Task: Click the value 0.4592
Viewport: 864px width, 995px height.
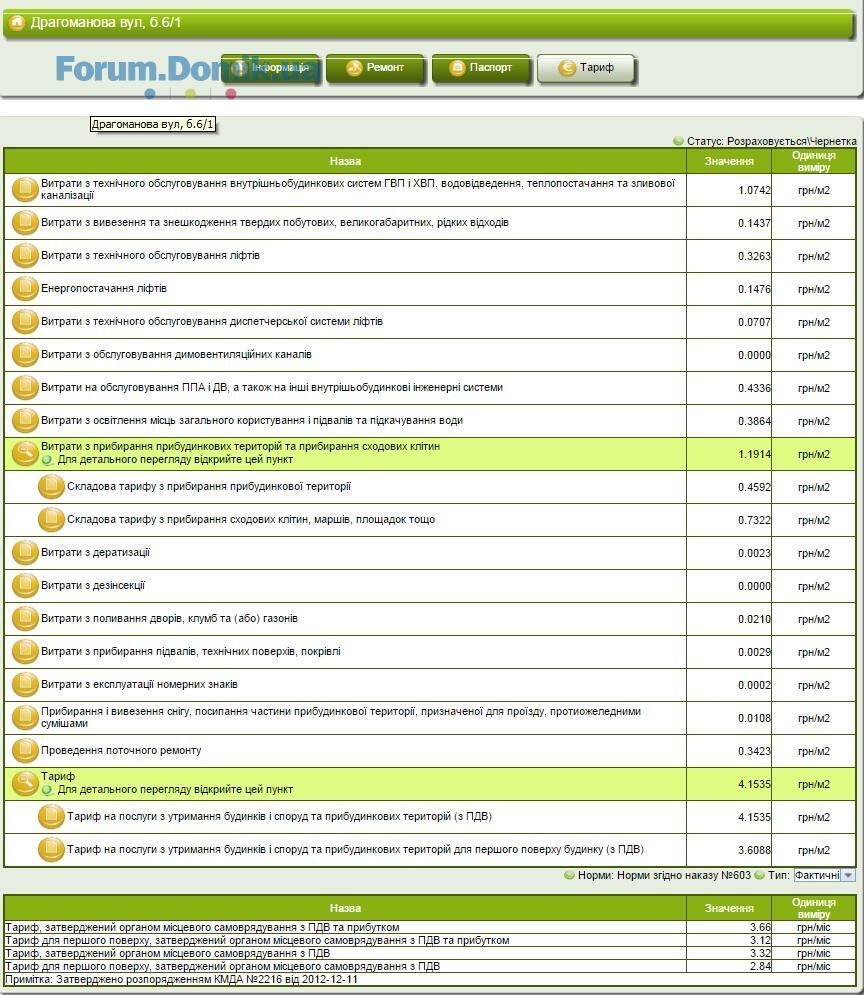Action: pyautogui.click(x=754, y=487)
